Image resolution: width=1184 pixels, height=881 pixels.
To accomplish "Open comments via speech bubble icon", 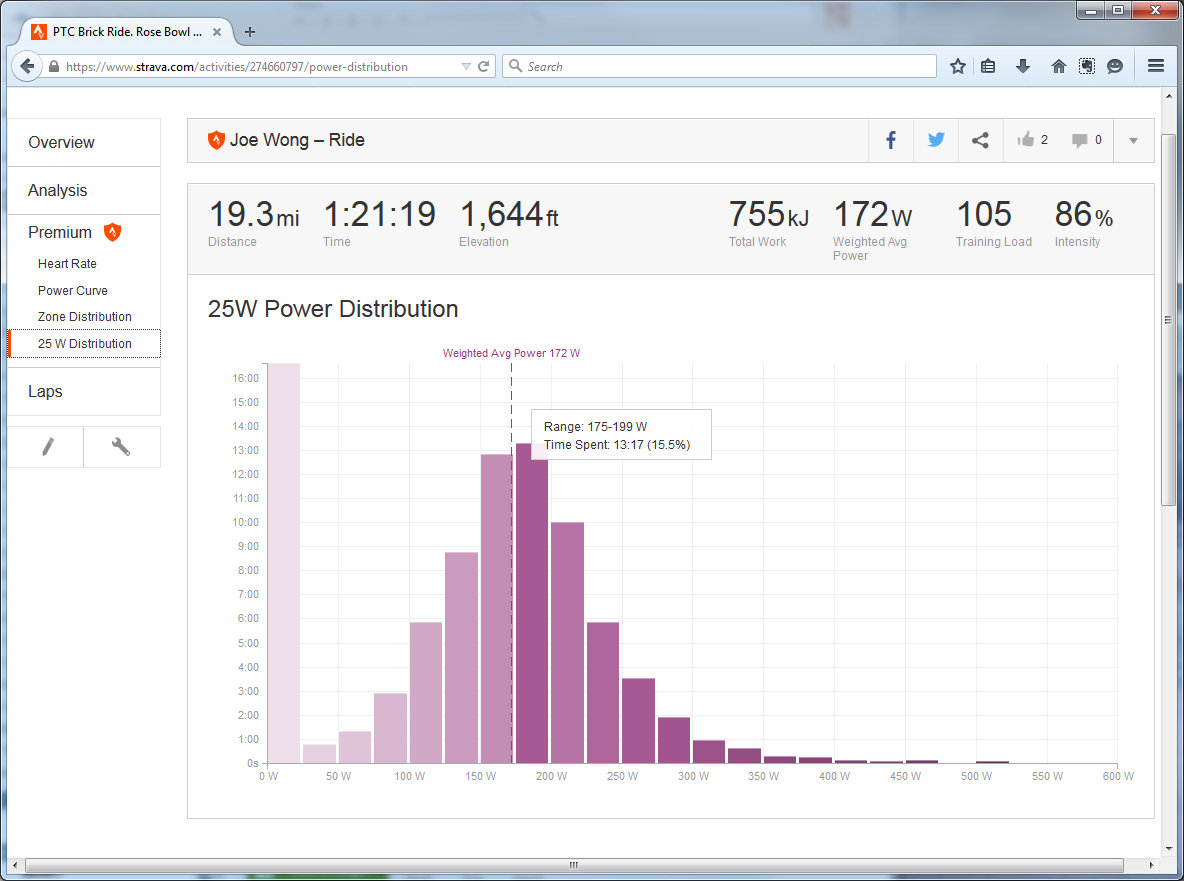I will tap(1080, 140).
